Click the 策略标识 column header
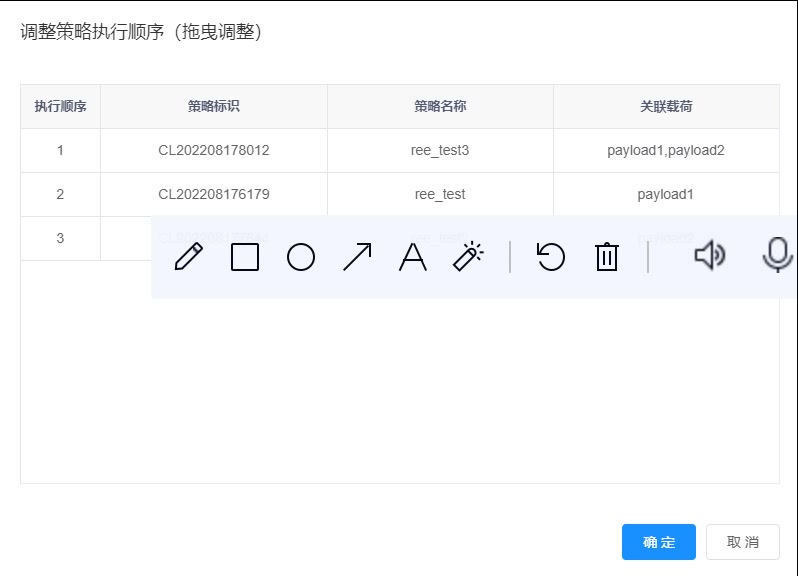Screen dimensions: 798x576 click(214, 106)
